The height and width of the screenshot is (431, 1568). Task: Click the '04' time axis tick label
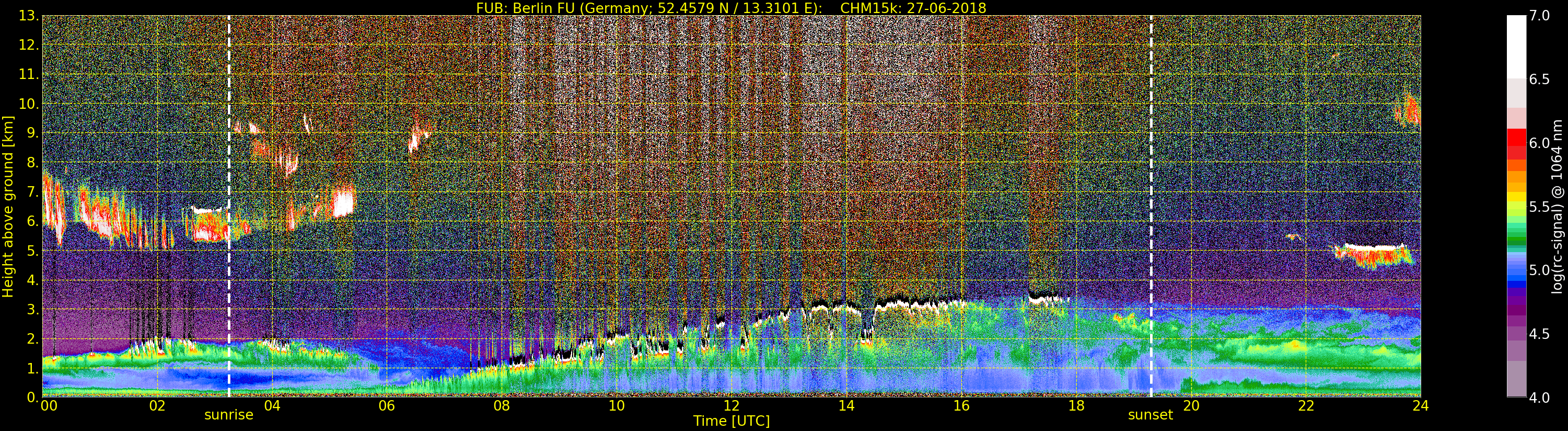272,405
